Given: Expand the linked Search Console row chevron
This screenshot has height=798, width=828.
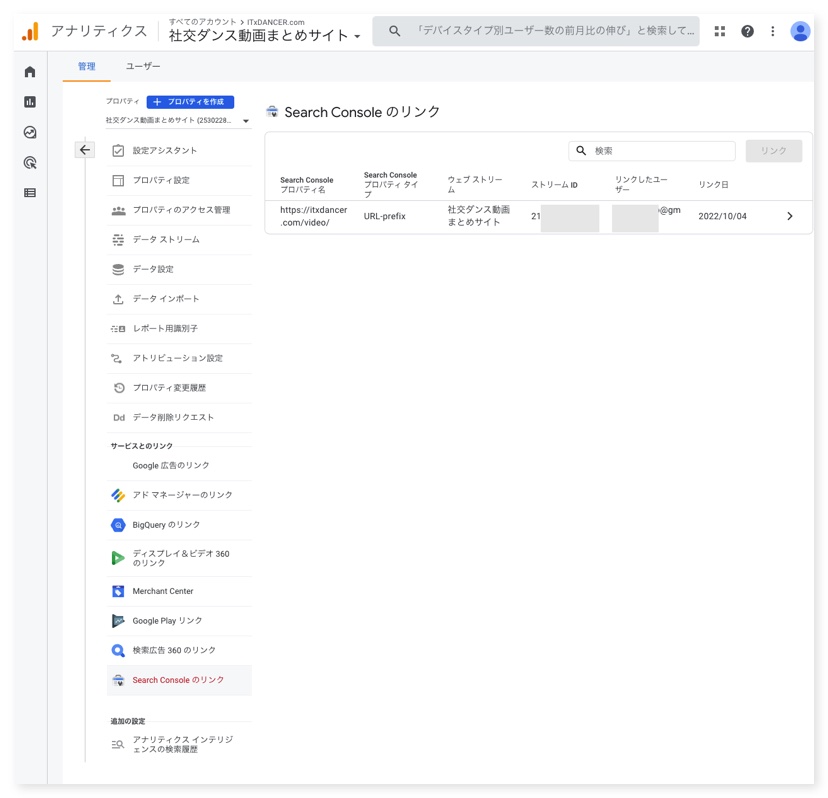Looking at the screenshot, I should pos(789,216).
